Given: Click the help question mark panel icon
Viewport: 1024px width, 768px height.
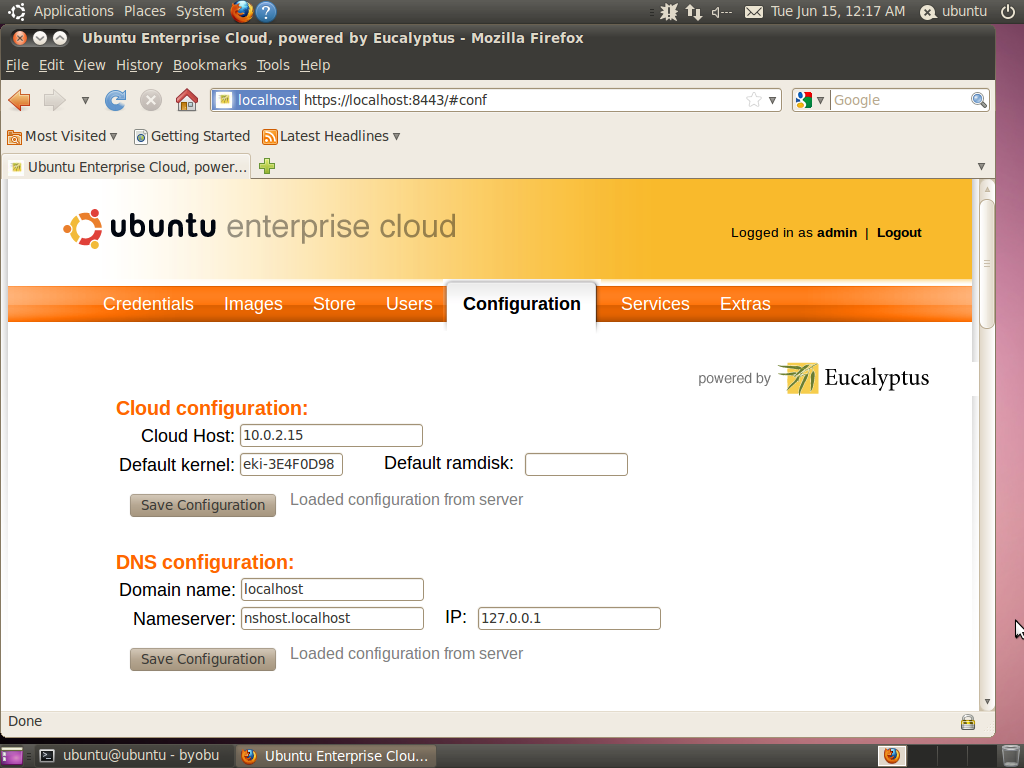Looking at the screenshot, I should coord(266,11).
